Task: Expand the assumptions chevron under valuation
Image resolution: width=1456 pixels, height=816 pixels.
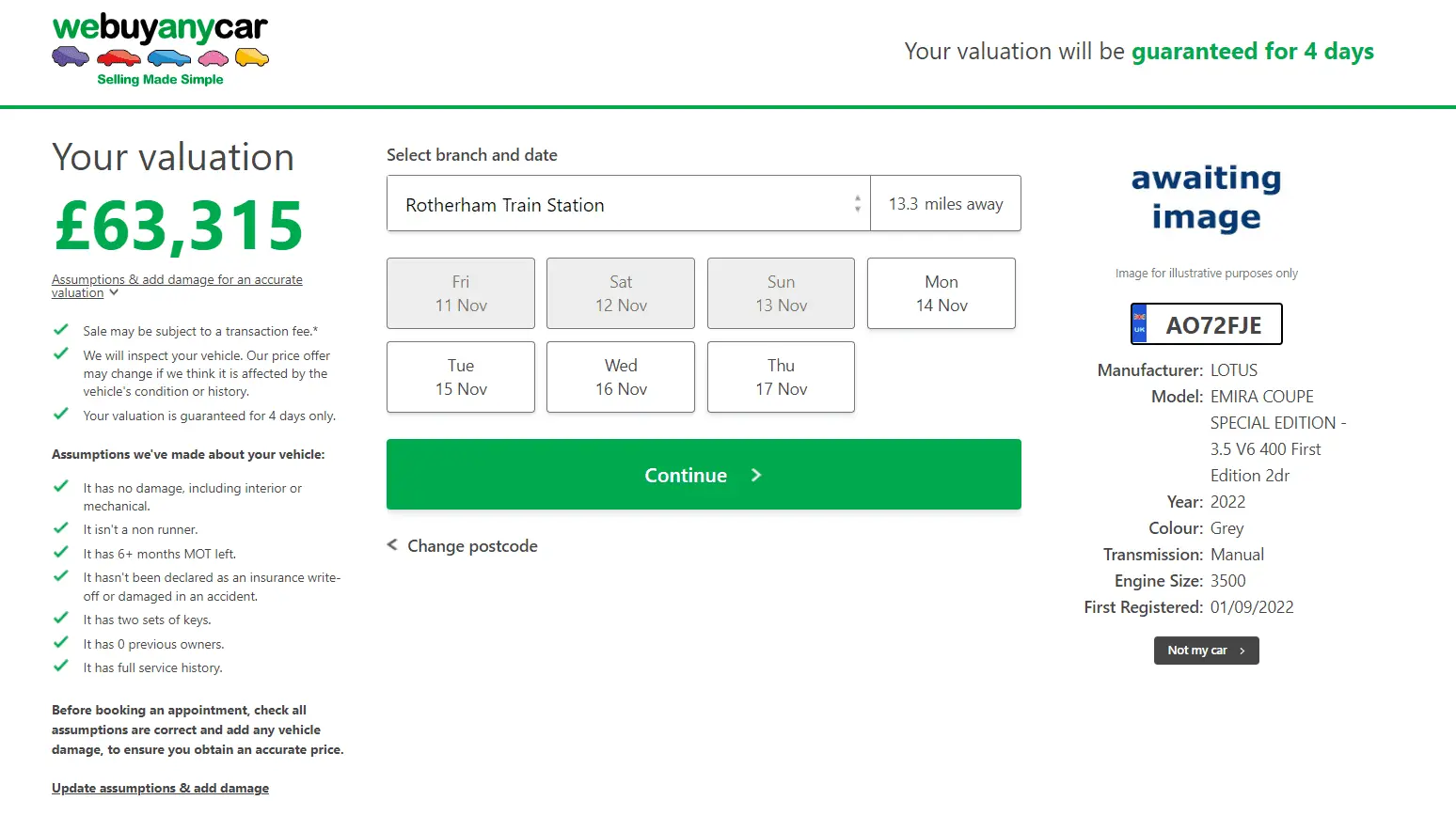Action: click(x=114, y=293)
